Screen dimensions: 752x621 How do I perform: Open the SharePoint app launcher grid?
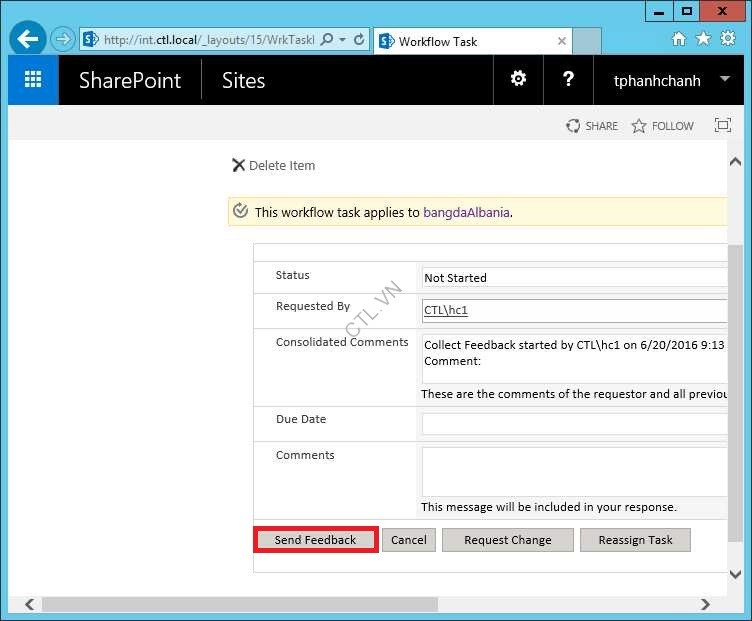[x=33, y=80]
